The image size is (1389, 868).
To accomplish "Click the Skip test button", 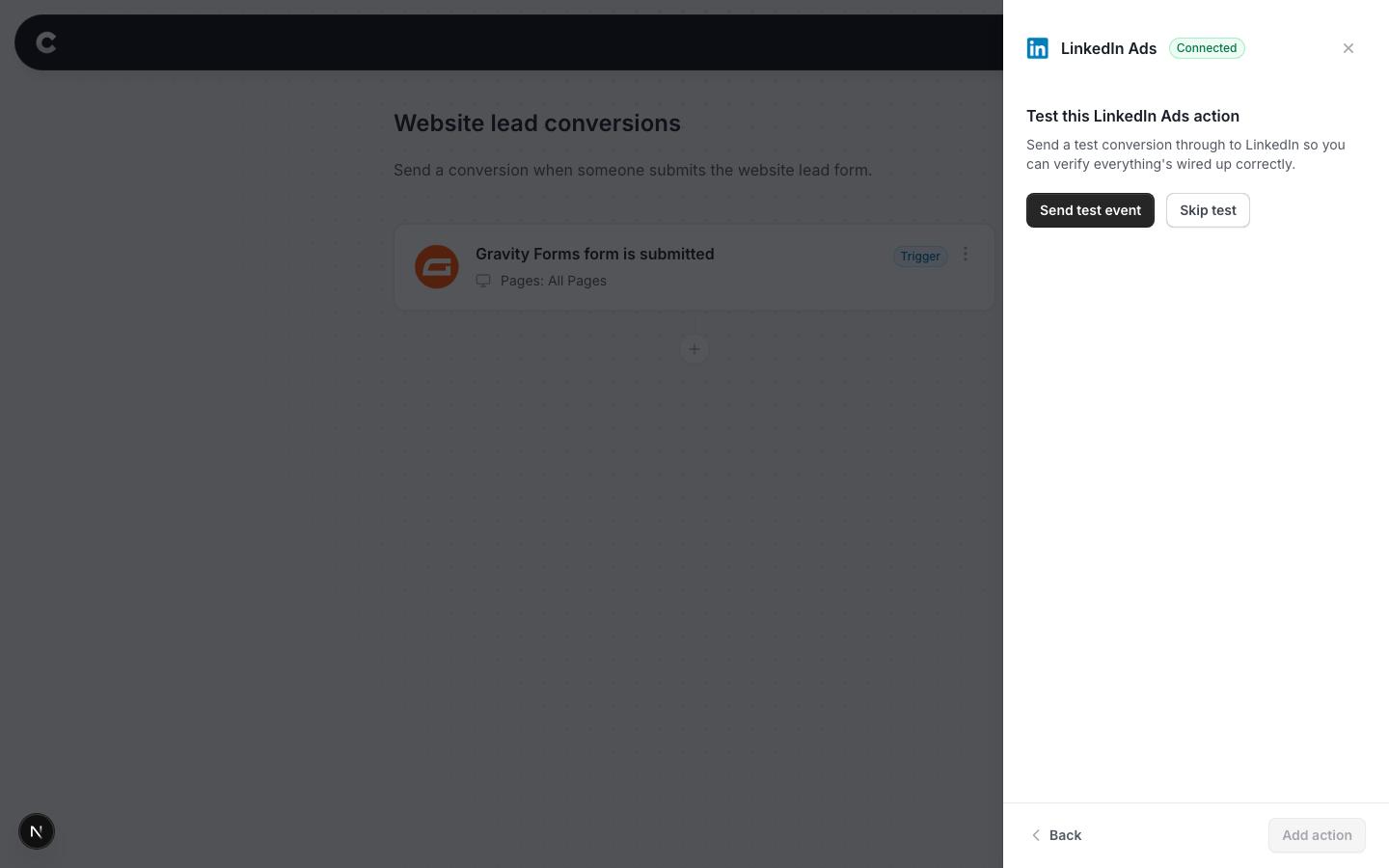I will coord(1208,210).
